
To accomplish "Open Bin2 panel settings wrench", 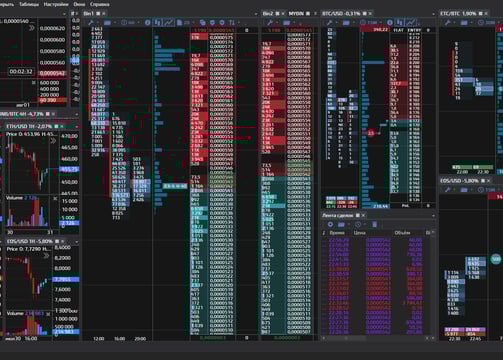I will tap(270, 23).
